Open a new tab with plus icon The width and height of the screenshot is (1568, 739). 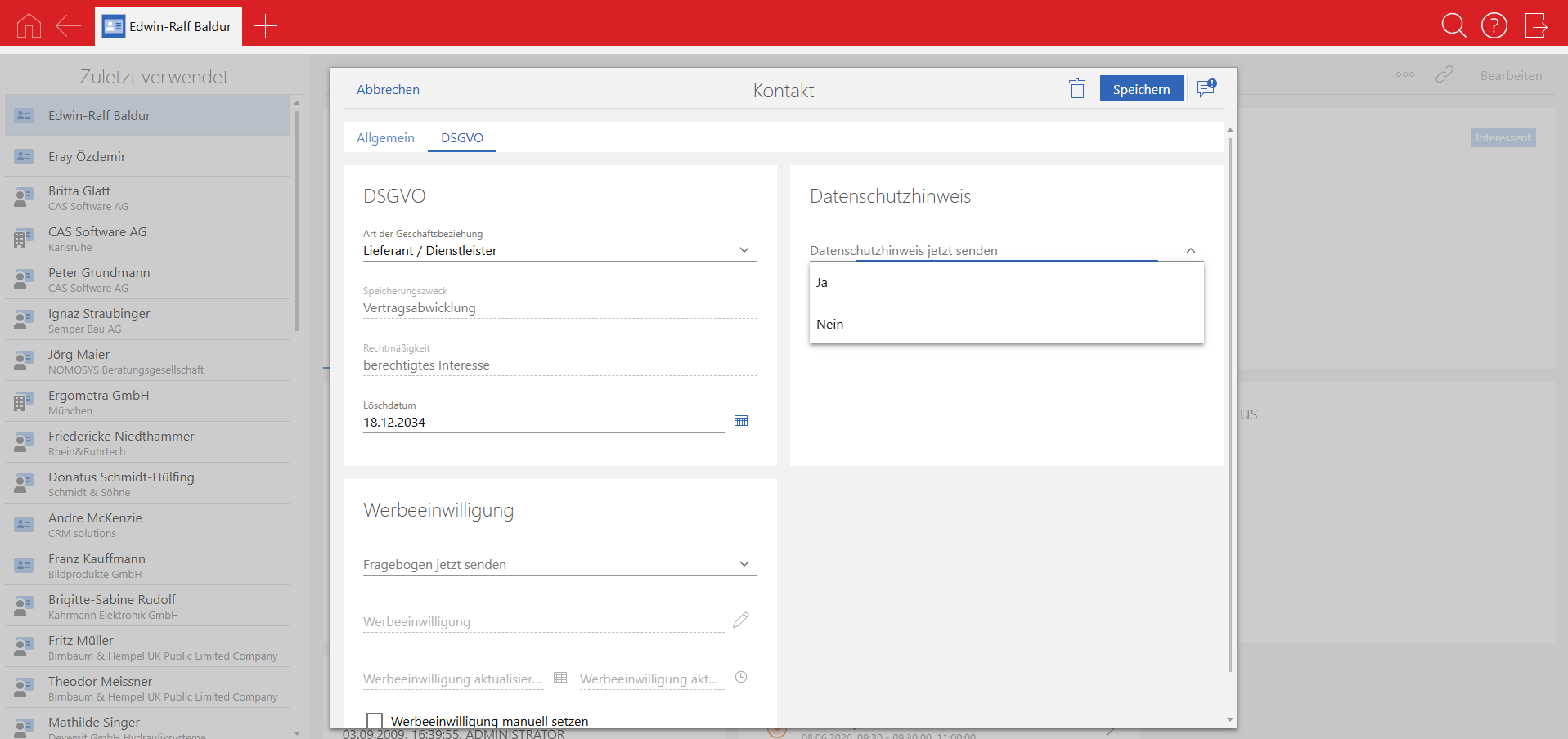(265, 26)
